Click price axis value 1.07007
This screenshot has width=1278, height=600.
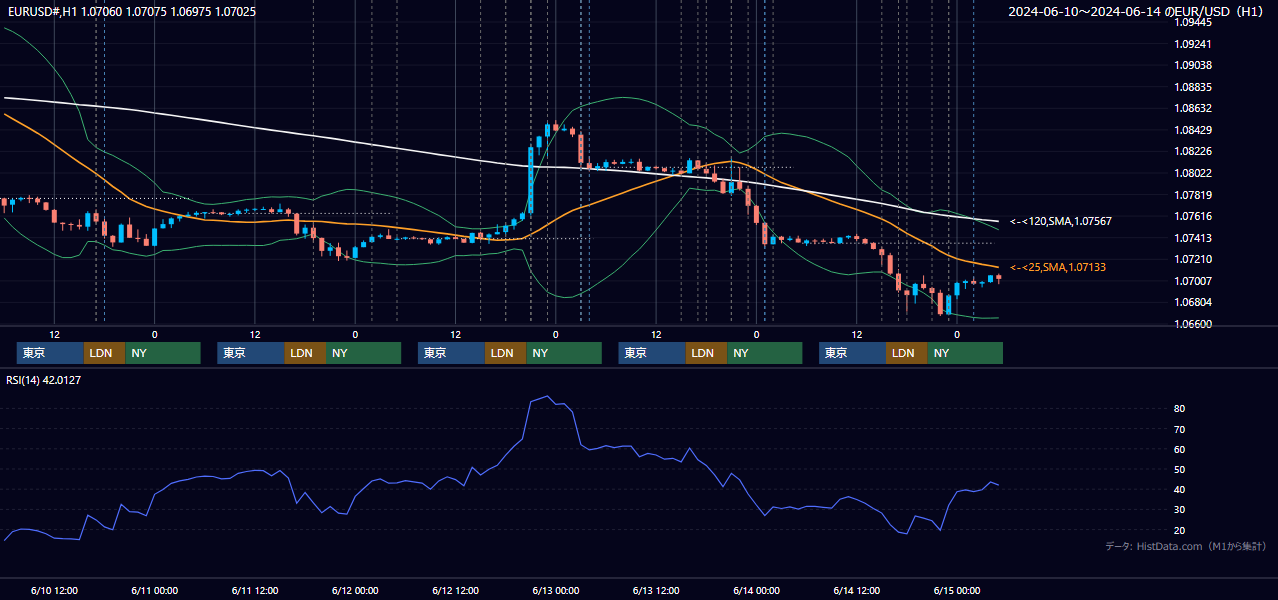point(1194,281)
